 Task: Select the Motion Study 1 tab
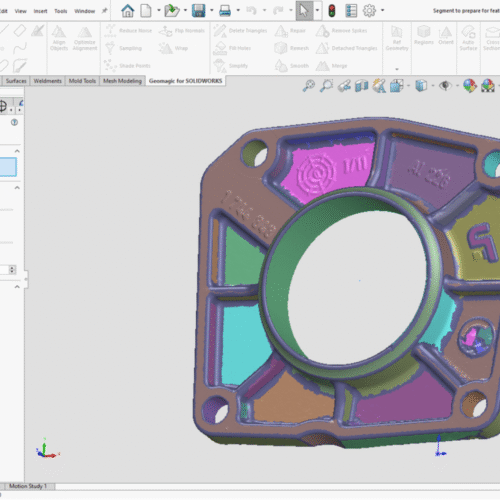(28, 486)
